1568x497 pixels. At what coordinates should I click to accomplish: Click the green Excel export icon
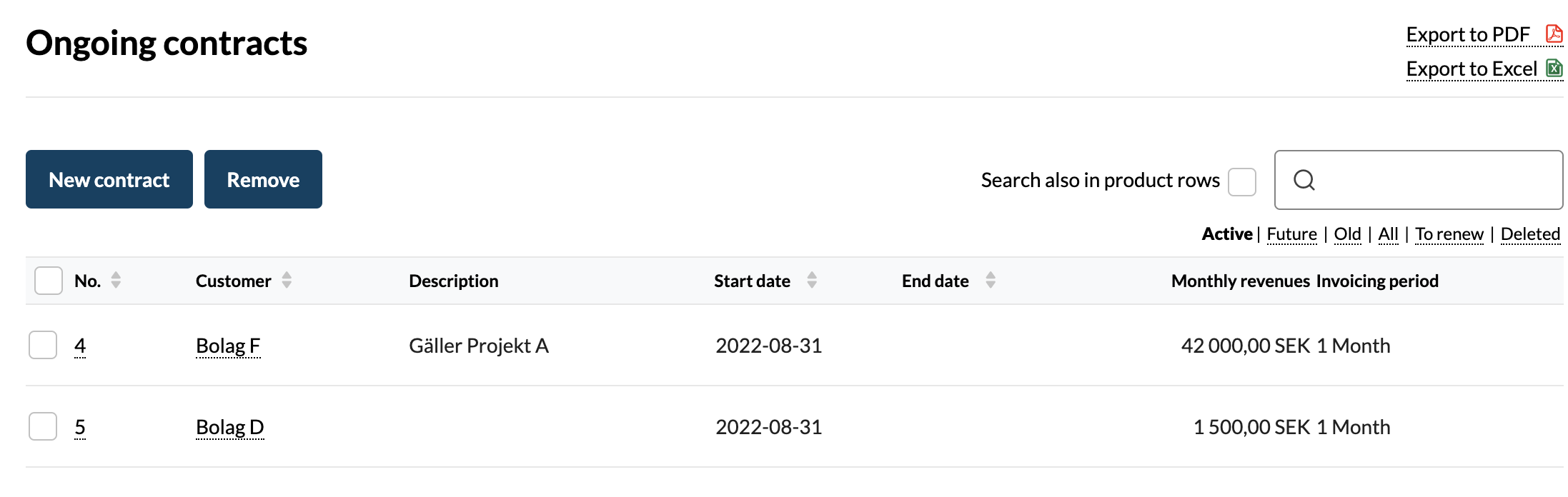click(x=1554, y=68)
